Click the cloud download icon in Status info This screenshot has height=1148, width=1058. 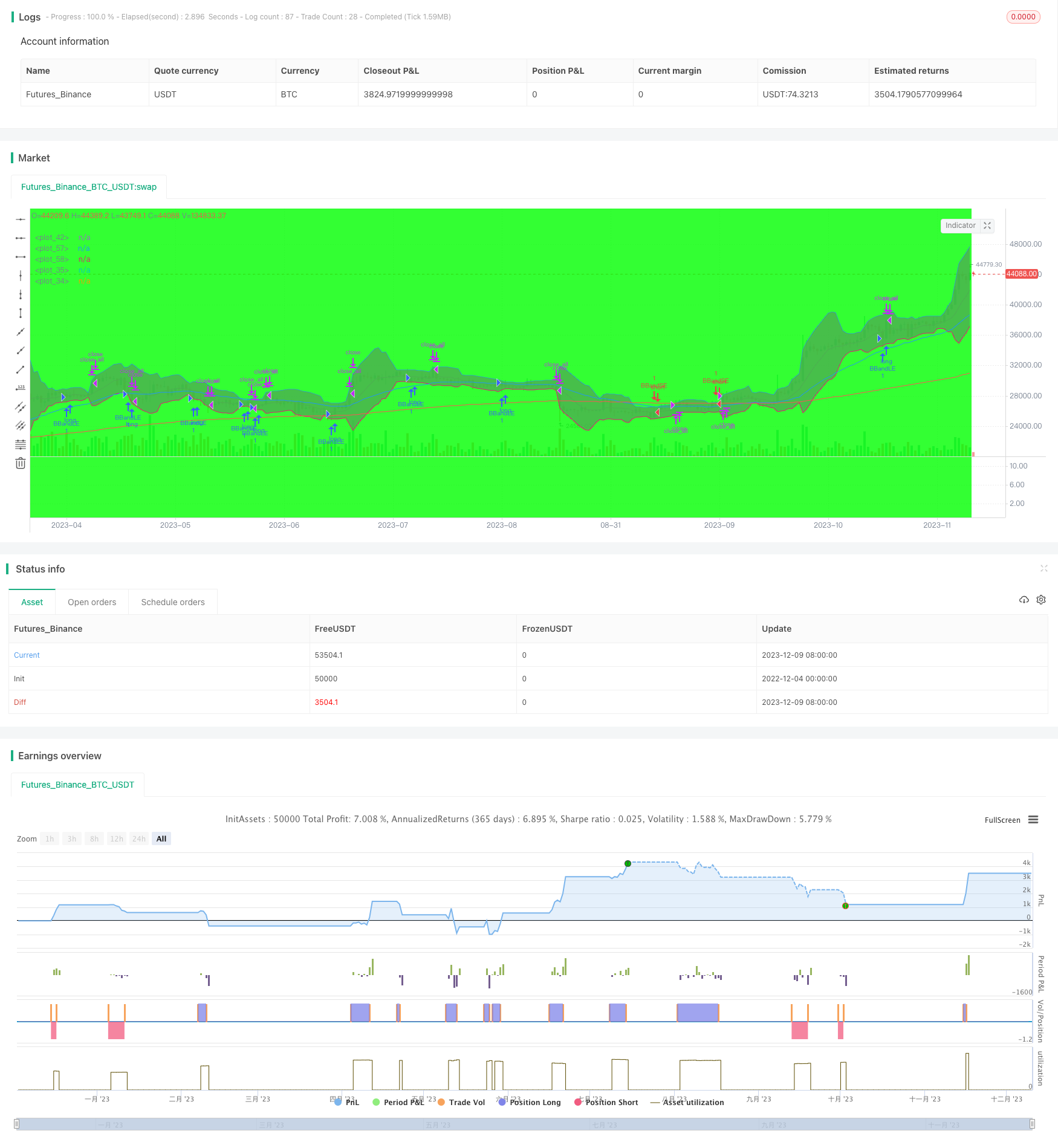[1024, 600]
